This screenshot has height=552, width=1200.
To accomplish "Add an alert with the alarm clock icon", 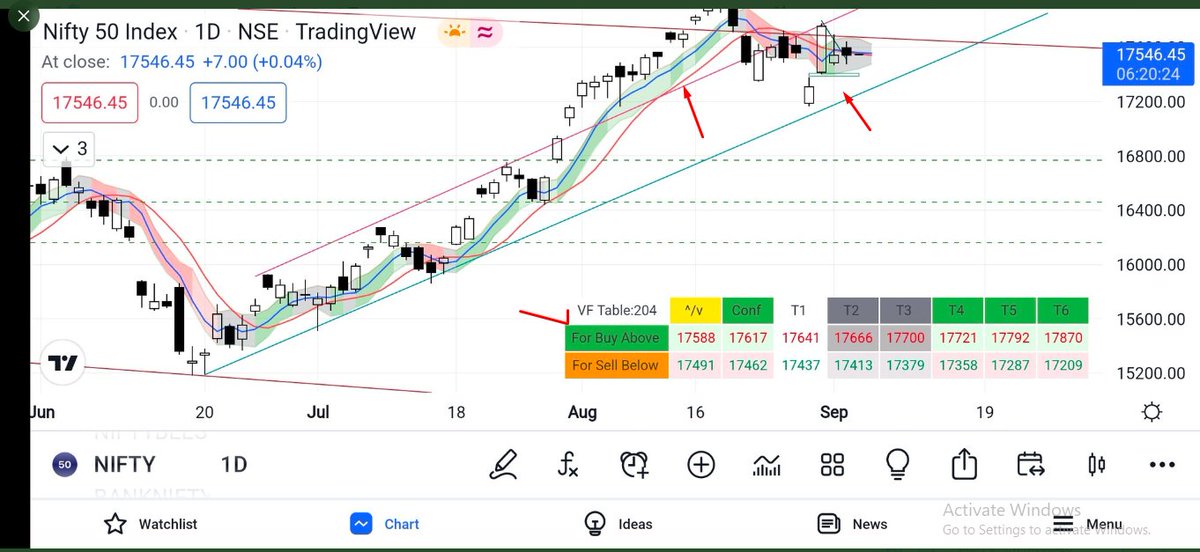I will tap(634, 464).
